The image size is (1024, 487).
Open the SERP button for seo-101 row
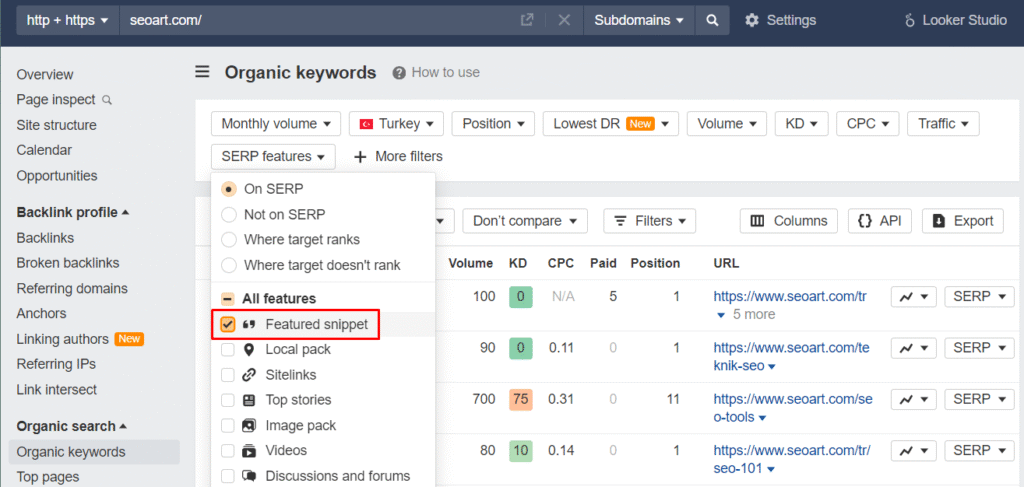[980, 450]
